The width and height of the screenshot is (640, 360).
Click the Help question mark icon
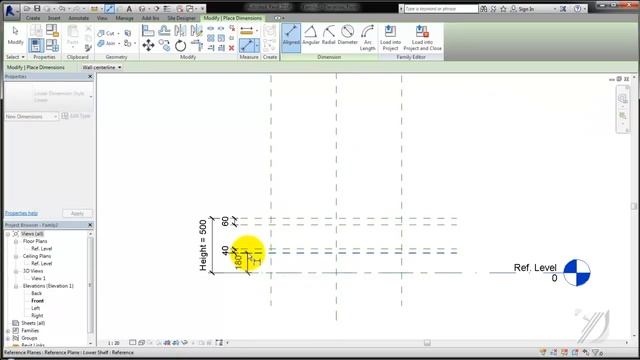577,9
